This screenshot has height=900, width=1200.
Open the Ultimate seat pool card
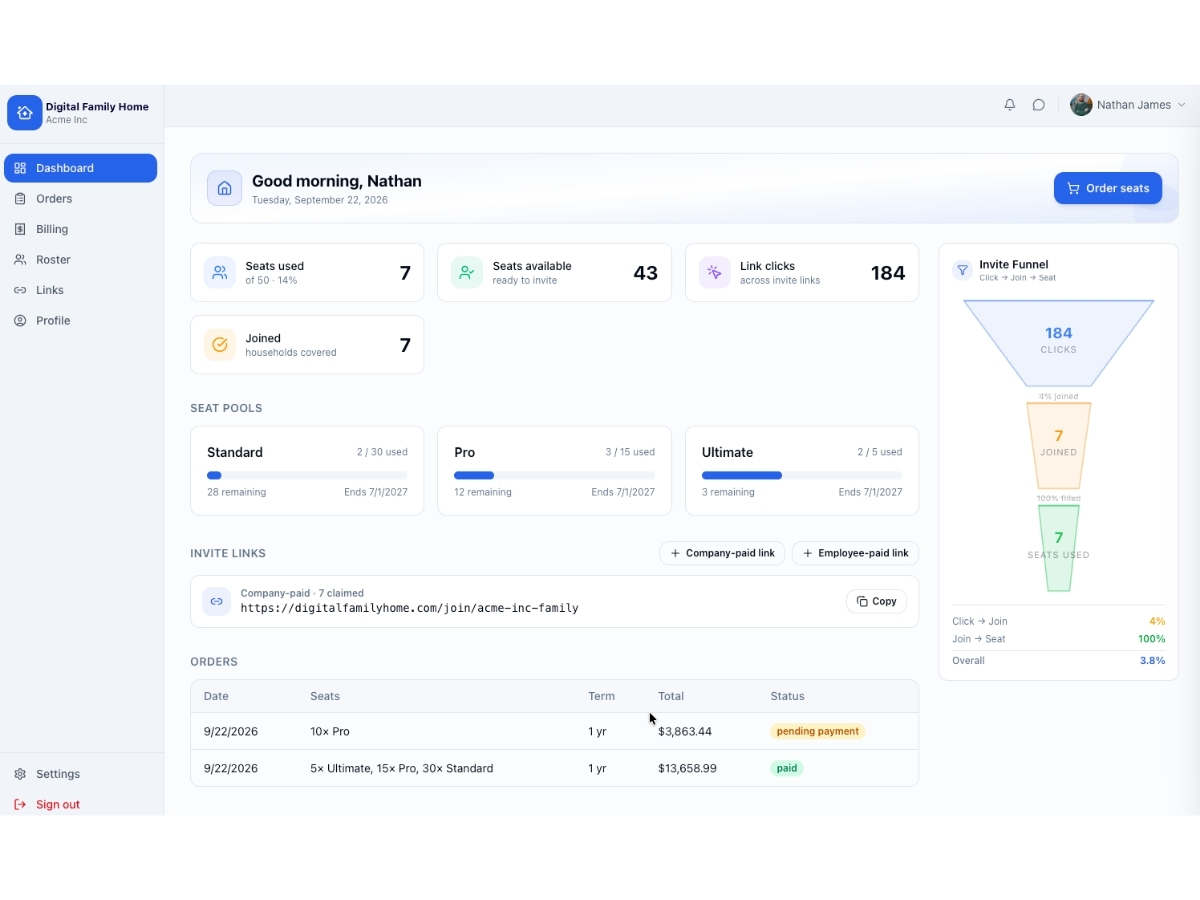(802, 471)
